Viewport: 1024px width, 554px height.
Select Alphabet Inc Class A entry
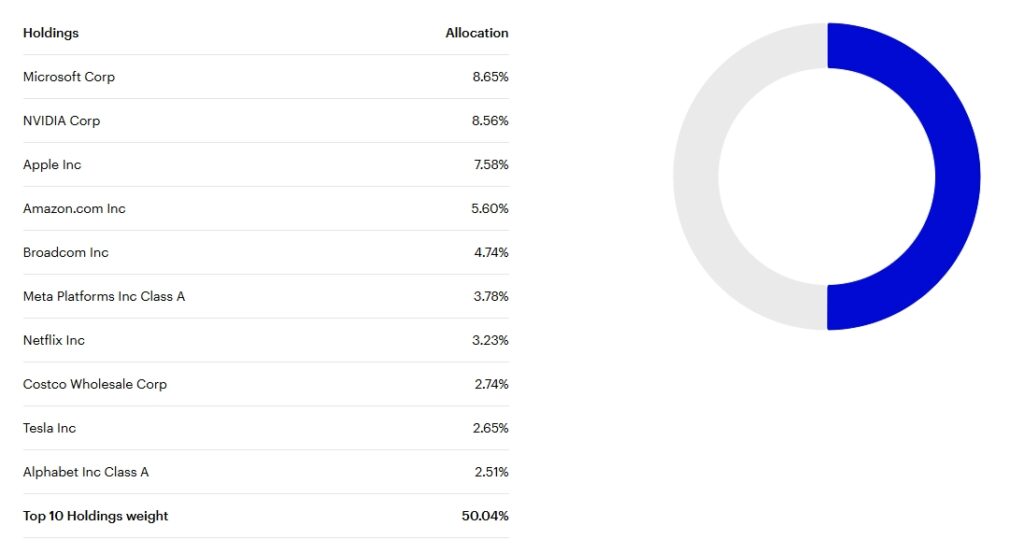coord(86,472)
